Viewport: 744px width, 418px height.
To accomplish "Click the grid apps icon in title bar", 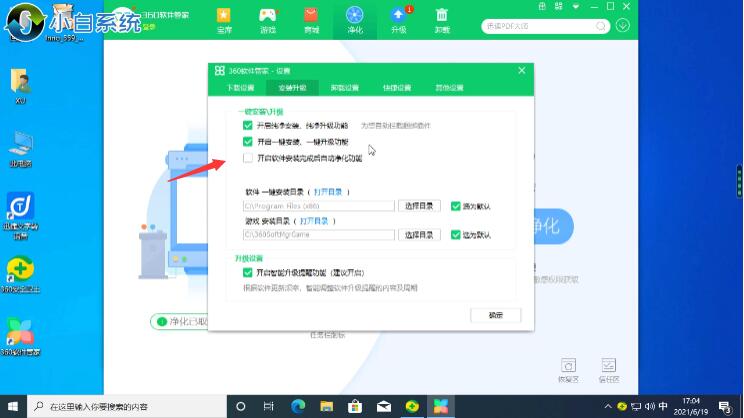I will click(x=558, y=6).
